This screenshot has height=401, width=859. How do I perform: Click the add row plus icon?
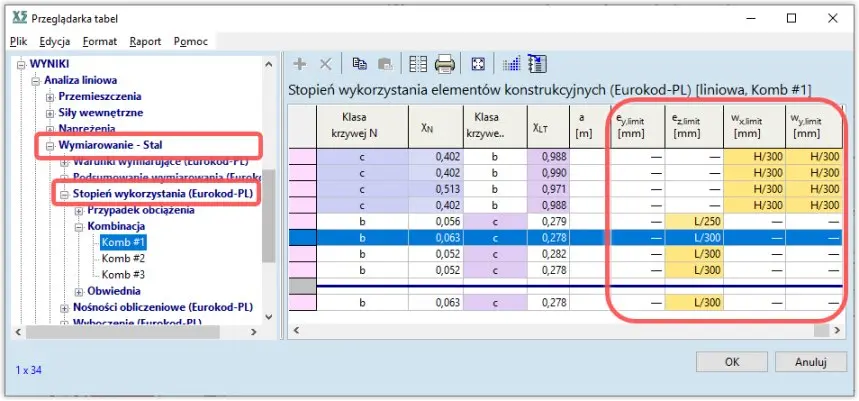tap(299, 64)
